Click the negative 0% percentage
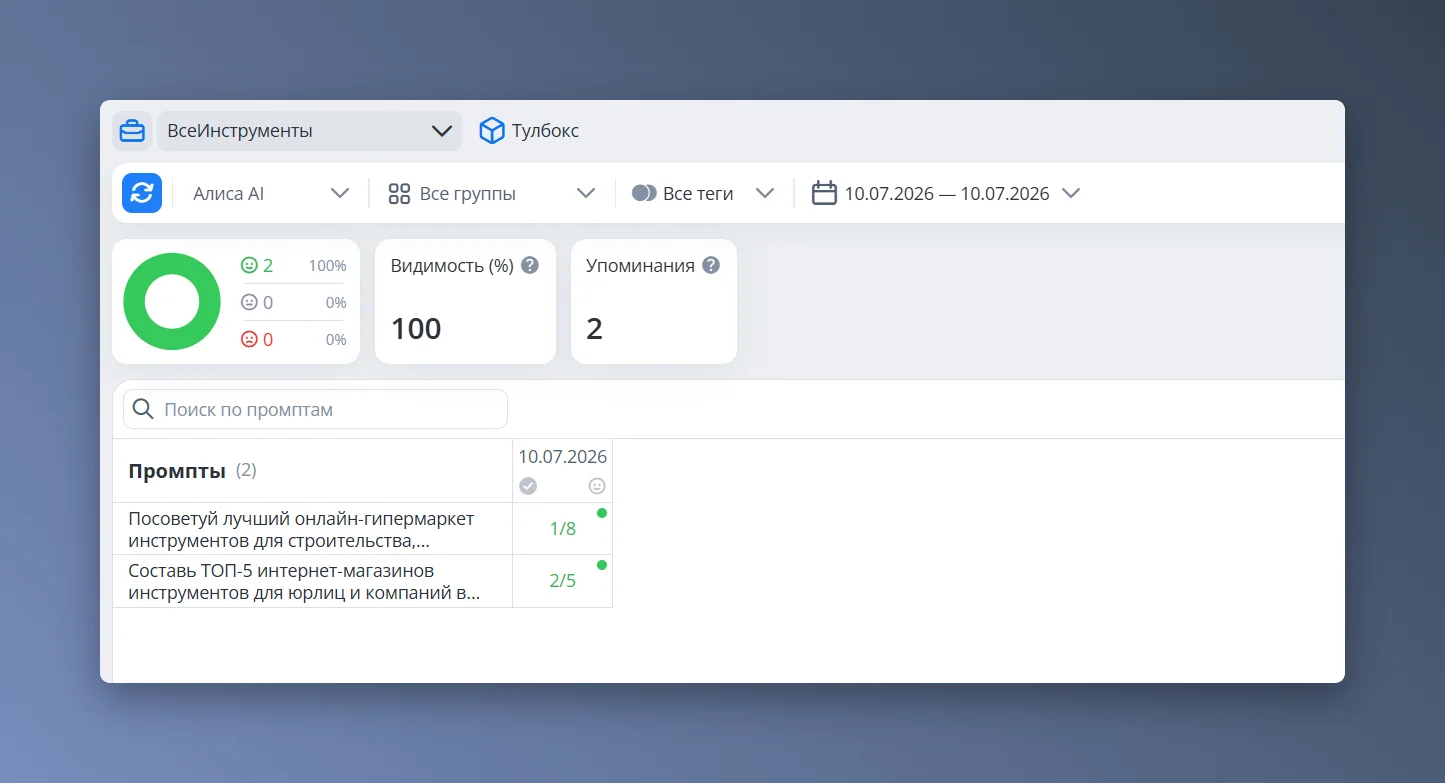 [336, 340]
